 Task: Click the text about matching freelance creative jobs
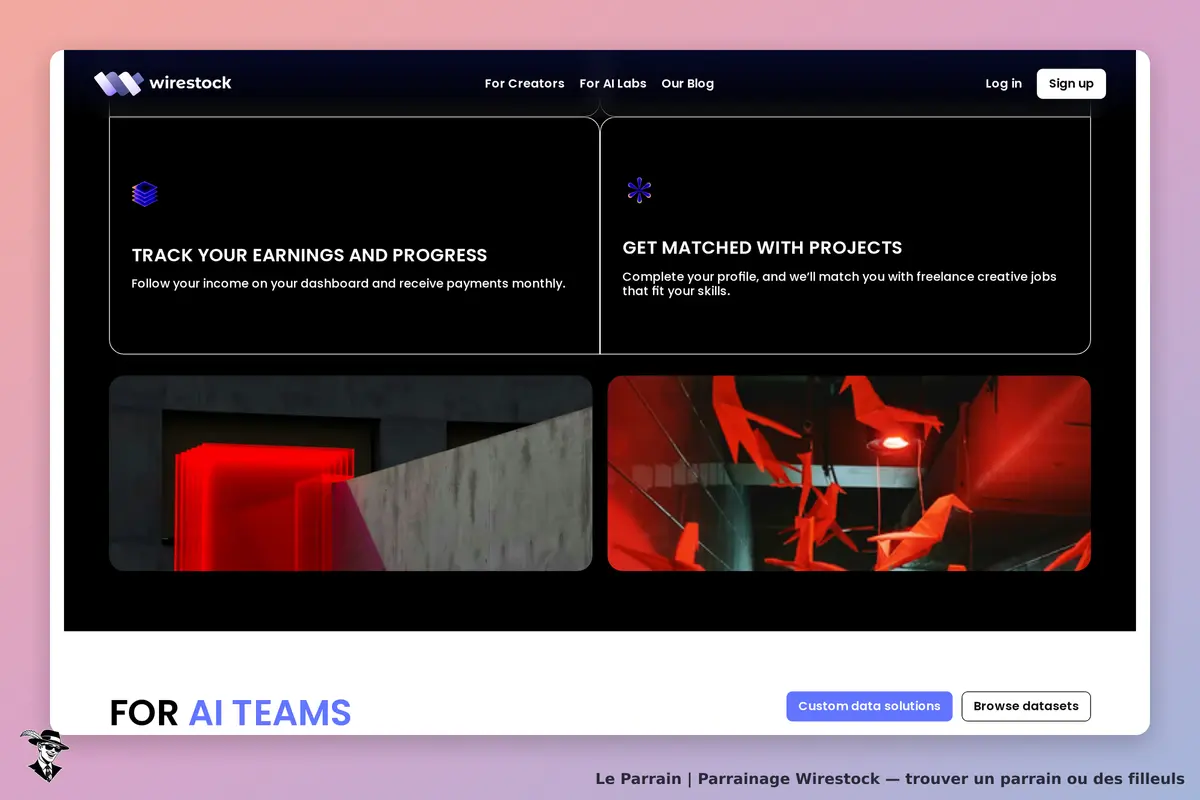(839, 284)
